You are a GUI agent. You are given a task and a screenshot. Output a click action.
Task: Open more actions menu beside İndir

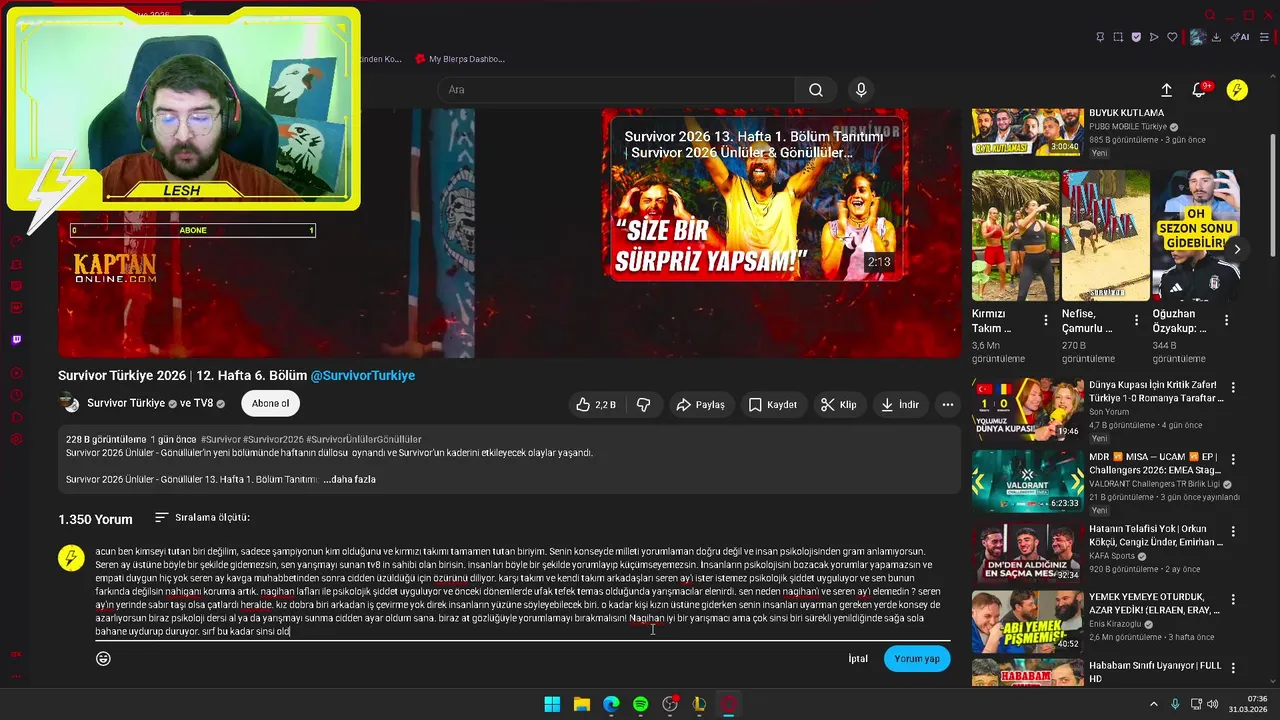[x=948, y=405]
